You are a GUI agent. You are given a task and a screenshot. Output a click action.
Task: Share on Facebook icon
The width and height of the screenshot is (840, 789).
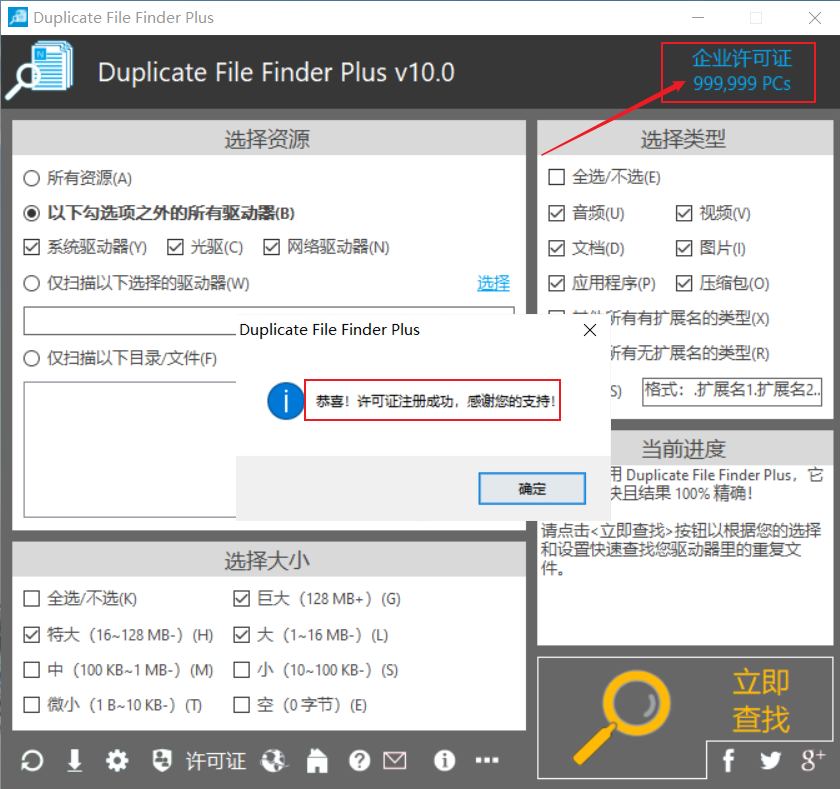[x=728, y=760]
